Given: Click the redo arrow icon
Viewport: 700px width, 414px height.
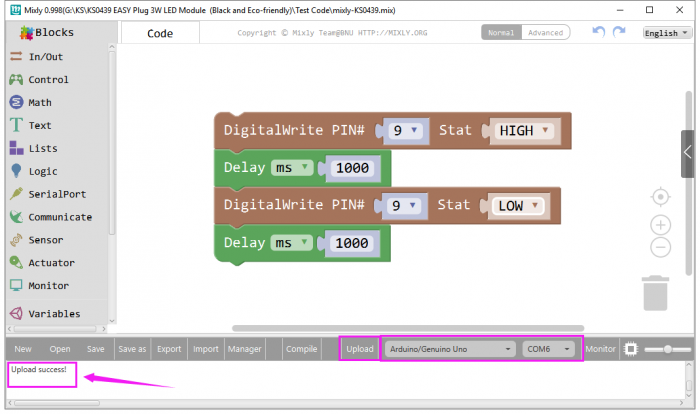Looking at the screenshot, I should point(620,32).
